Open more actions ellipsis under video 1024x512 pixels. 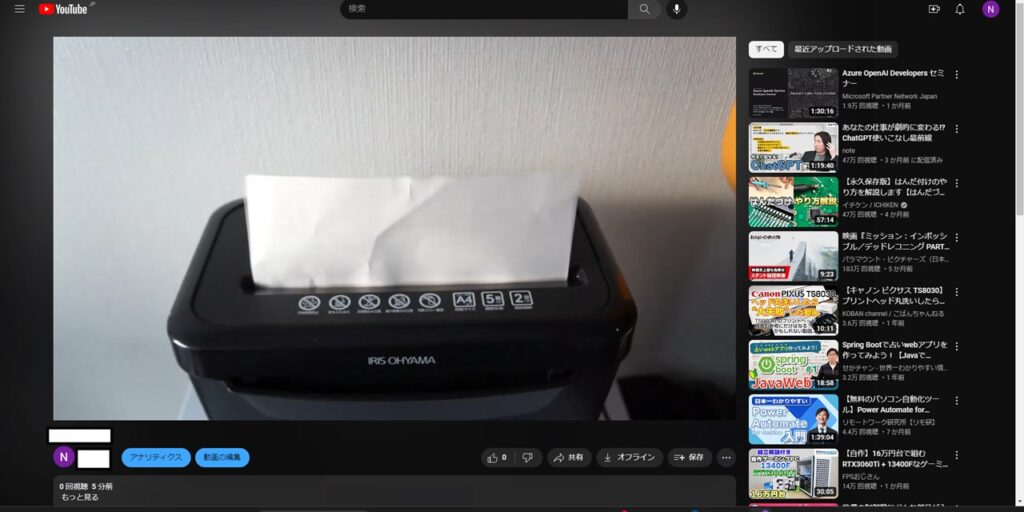[726, 458]
